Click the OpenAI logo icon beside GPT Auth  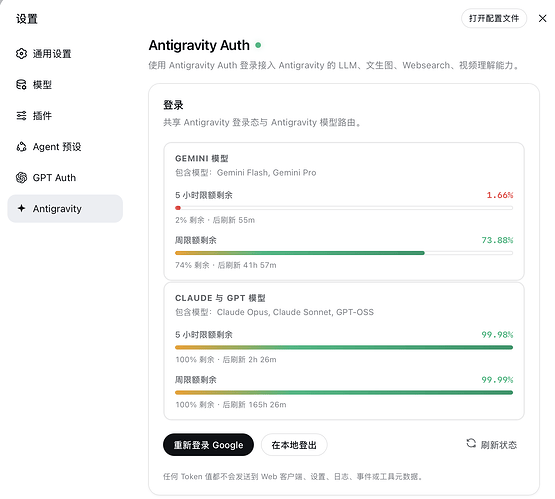pos(21,177)
